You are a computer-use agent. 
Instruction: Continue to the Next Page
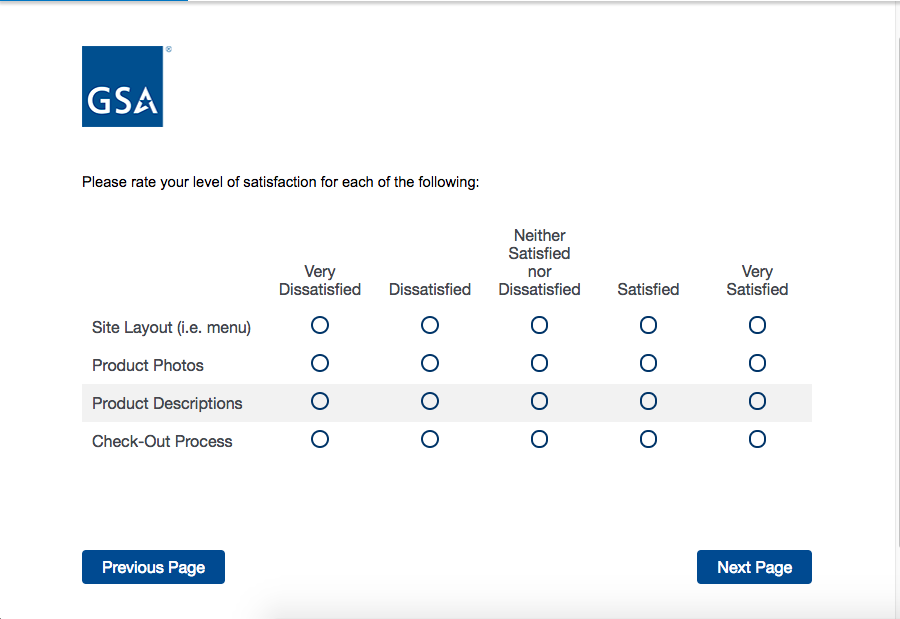(754, 567)
